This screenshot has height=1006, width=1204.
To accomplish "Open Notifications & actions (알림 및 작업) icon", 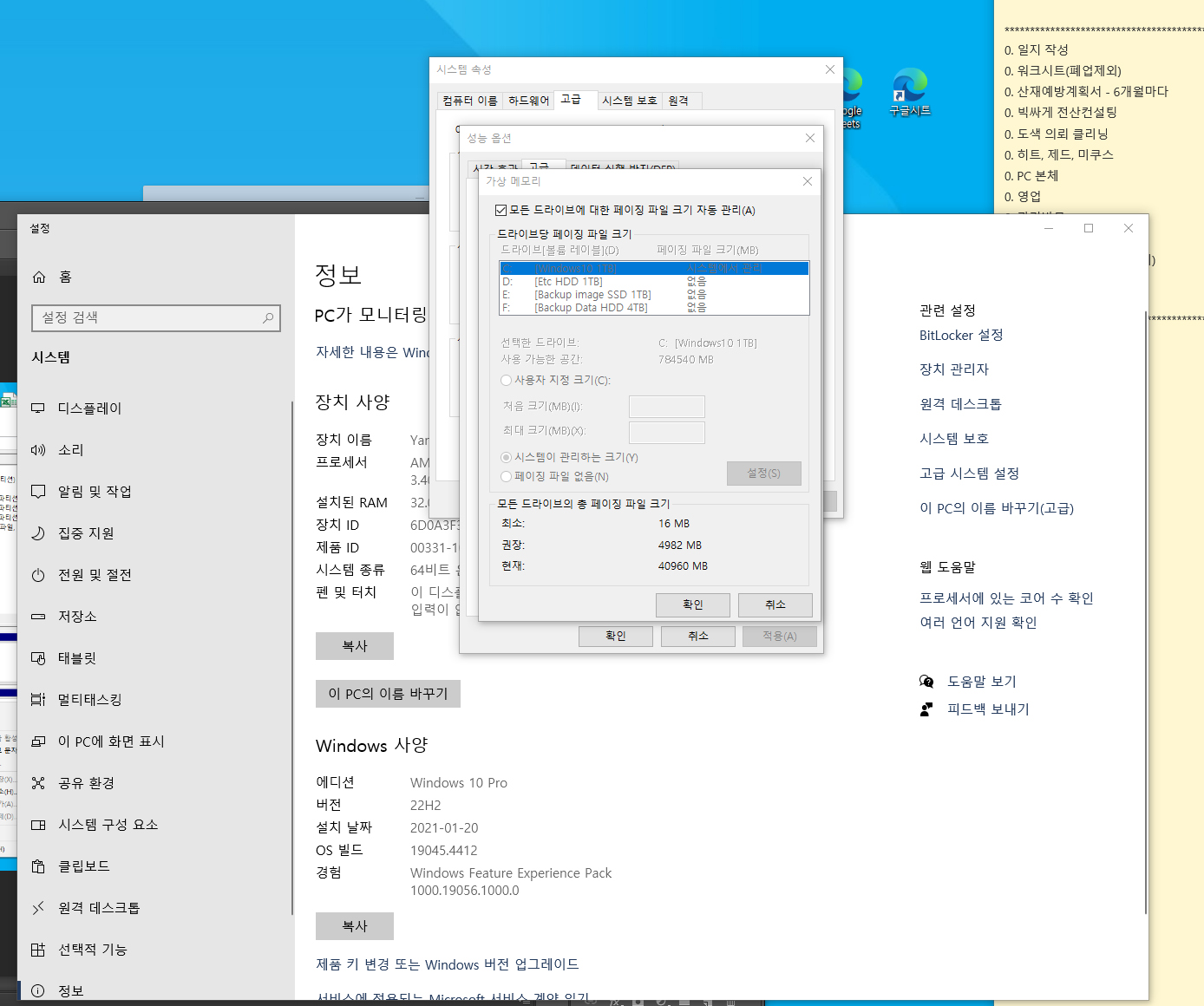I will pos(38,492).
